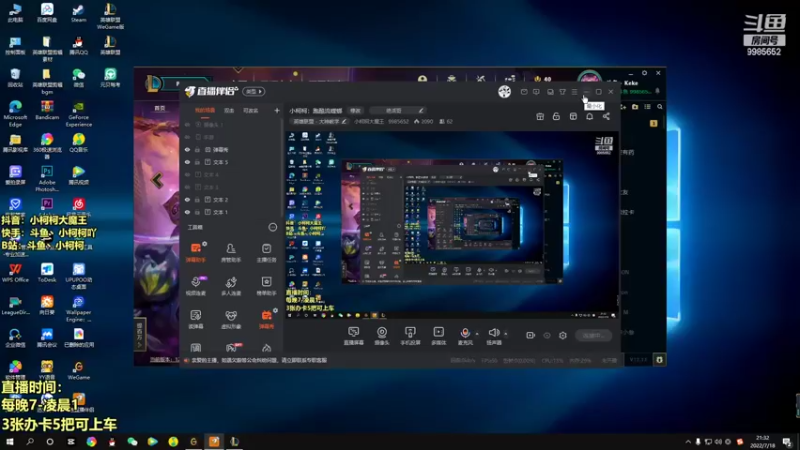Screen dimensions: 800x450
Task: Open the 主播任务 tool icon
Action: (266, 252)
